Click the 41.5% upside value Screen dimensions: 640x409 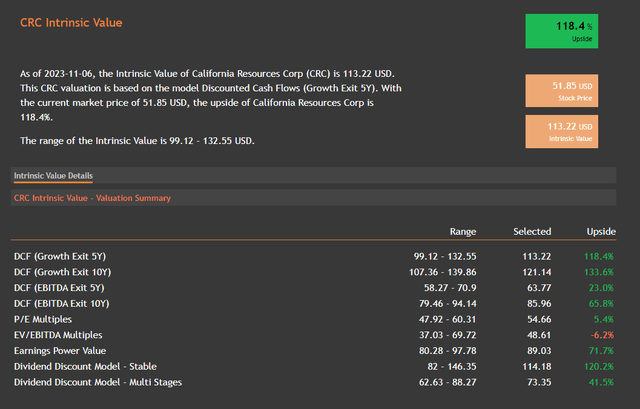pyautogui.click(x=601, y=382)
